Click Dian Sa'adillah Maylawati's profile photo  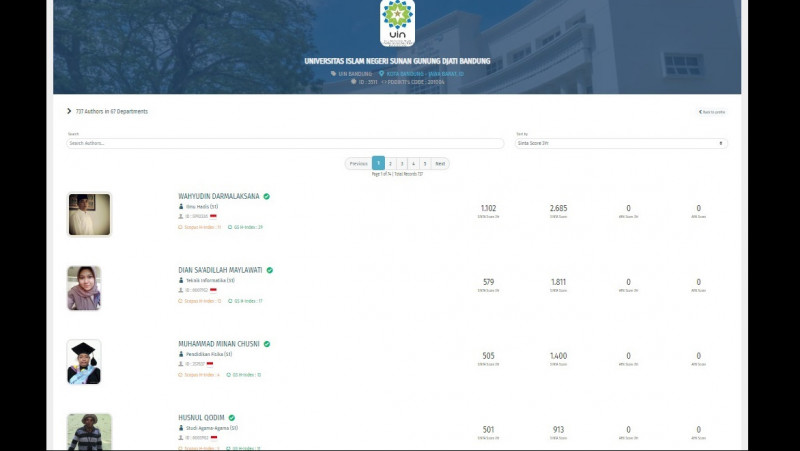click(84, 288)
